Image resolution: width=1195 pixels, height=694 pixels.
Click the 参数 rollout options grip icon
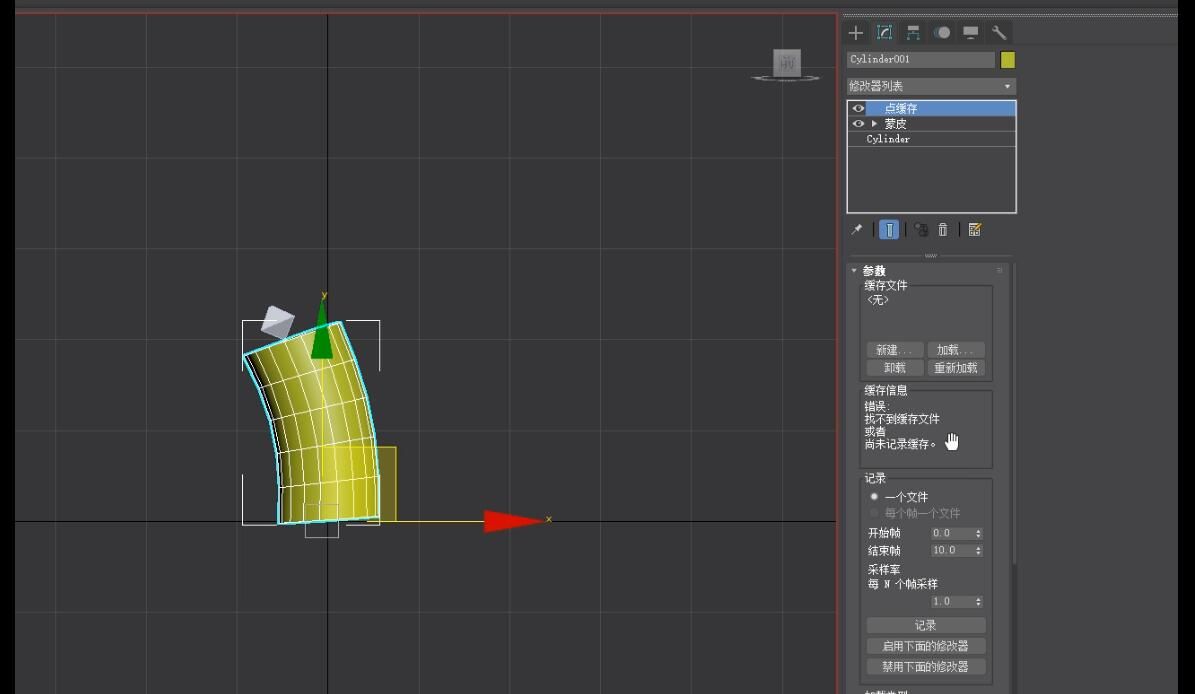(x=1000, y=270)
